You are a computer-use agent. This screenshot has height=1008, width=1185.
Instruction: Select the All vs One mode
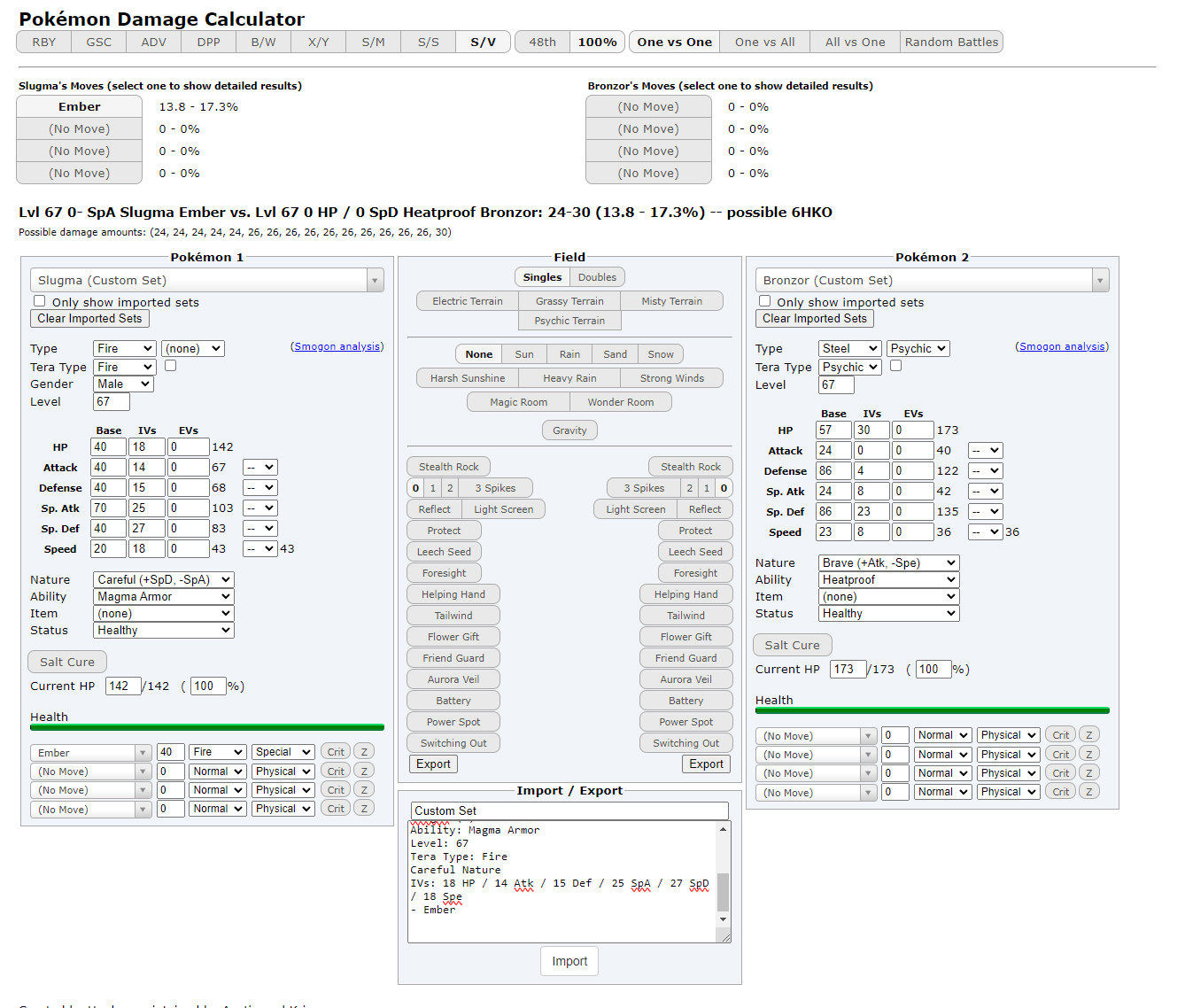tap(855, 42)
